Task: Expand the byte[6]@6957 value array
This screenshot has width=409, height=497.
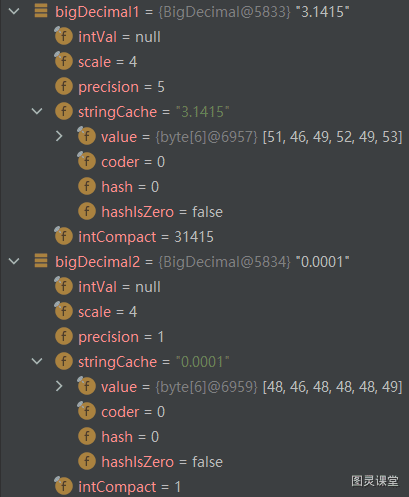Action: [x=59, y=136]
